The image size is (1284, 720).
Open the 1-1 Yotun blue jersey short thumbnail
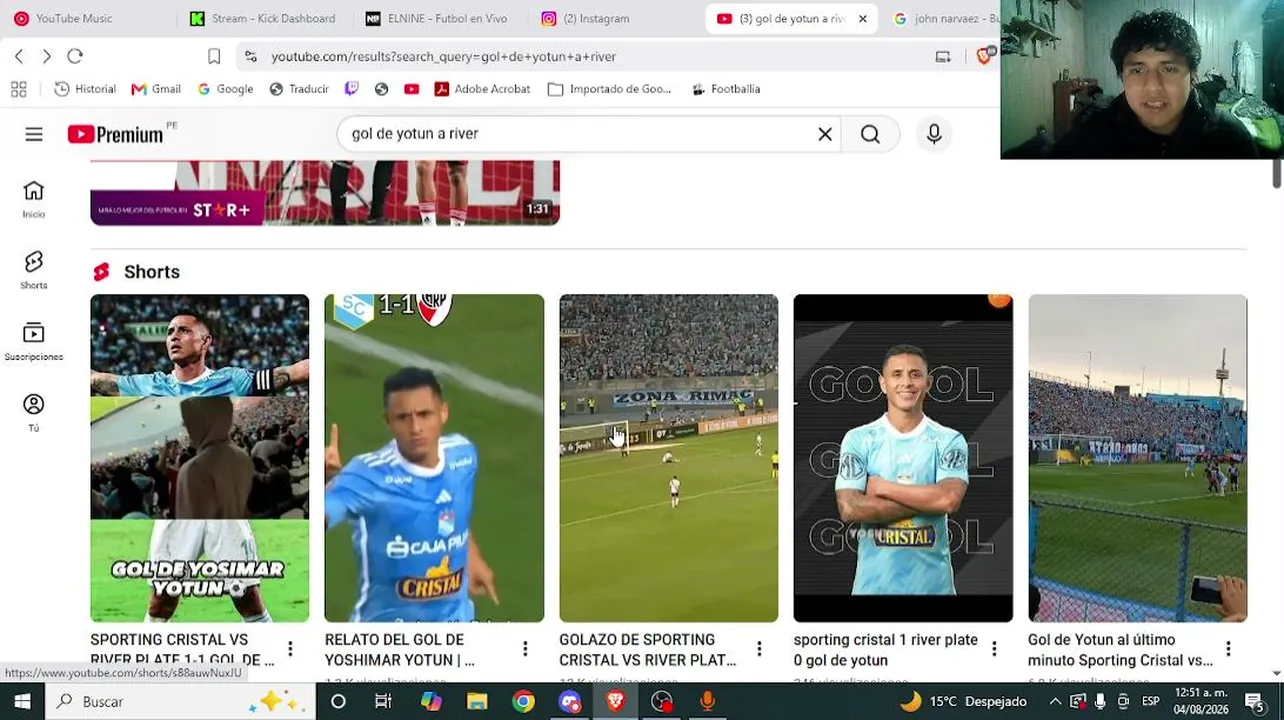(x=434, y=458)
